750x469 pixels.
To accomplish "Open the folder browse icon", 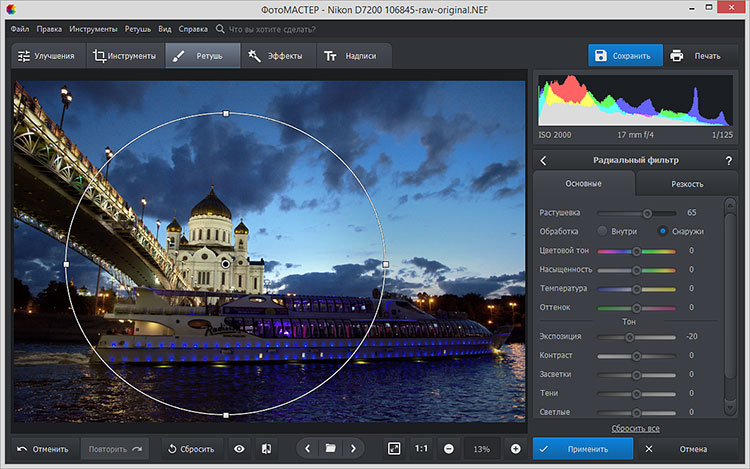I will (330, 449).
